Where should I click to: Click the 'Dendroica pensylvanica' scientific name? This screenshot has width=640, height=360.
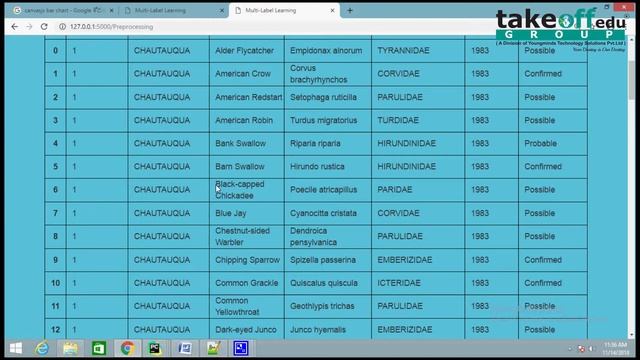(313, 236)
